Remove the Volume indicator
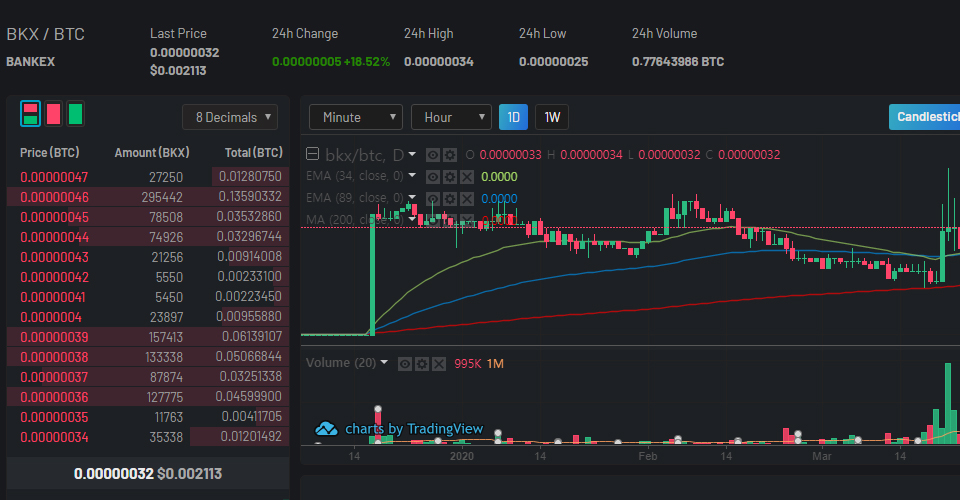Viewport: 960px width, 500px height. [x=439, y=364]
